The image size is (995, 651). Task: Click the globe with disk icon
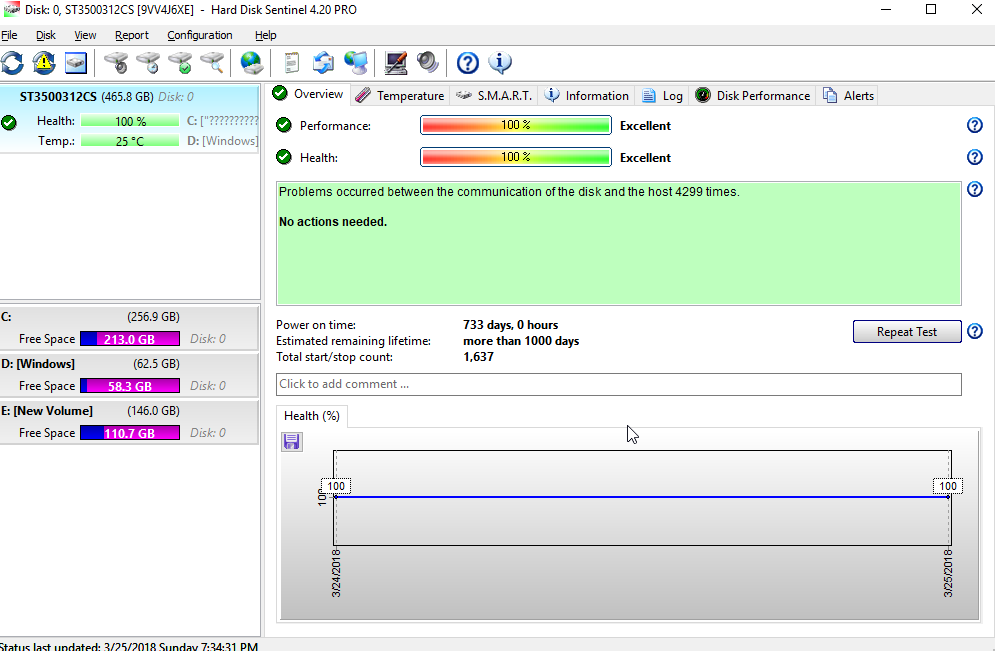pyautogui.click(x=251, y=63)
